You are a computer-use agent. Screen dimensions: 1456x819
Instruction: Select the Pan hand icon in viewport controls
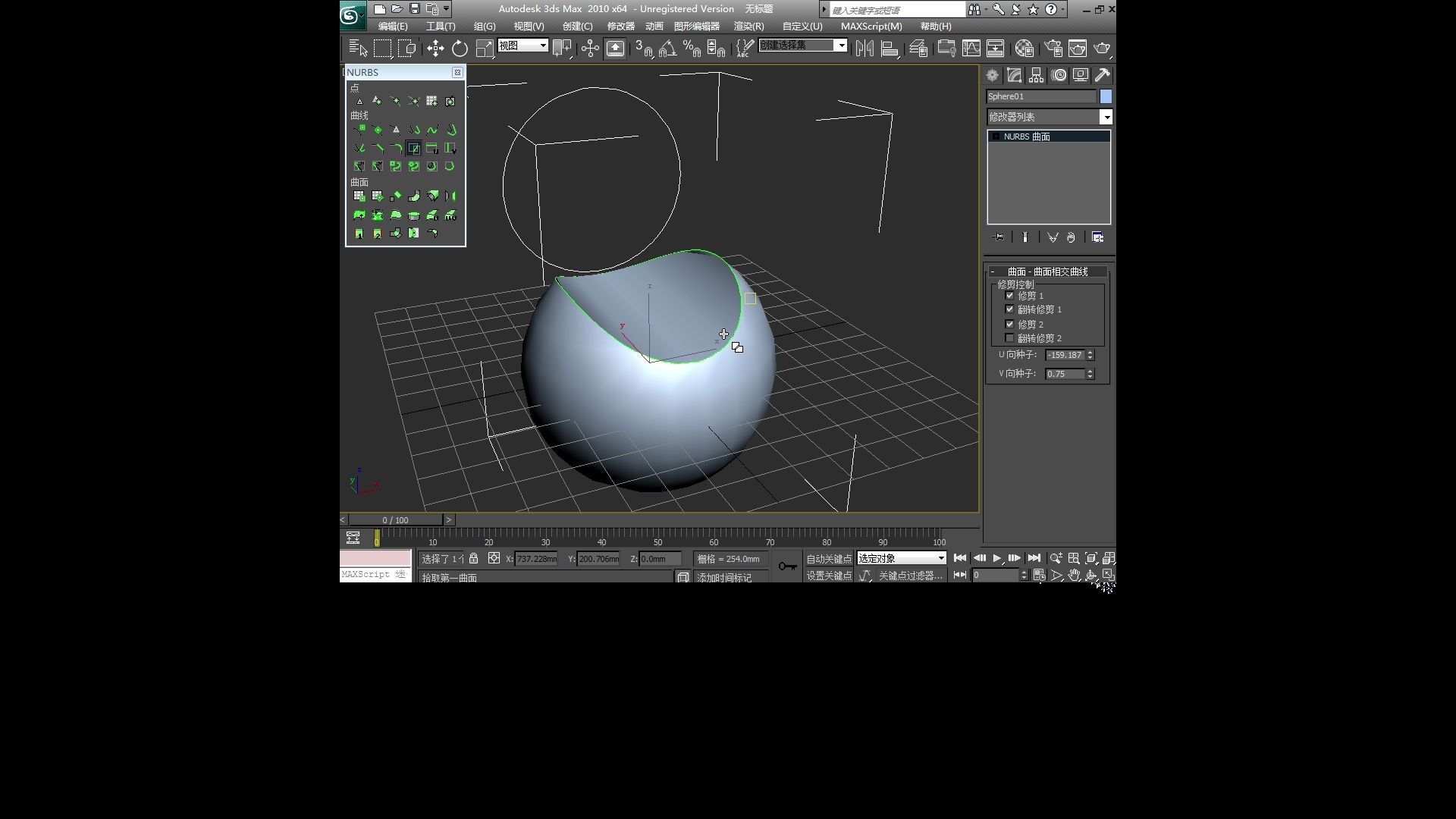(1075, 576)
